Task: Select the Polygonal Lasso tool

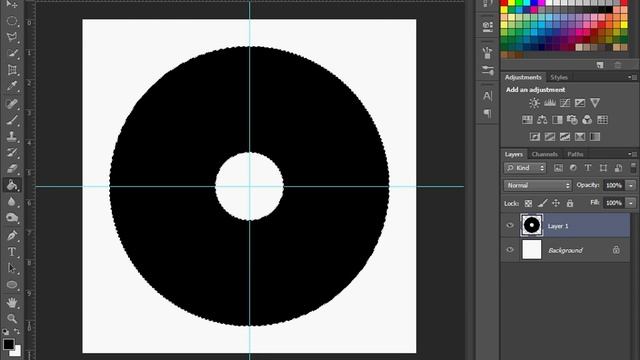Action: point(12,37)
